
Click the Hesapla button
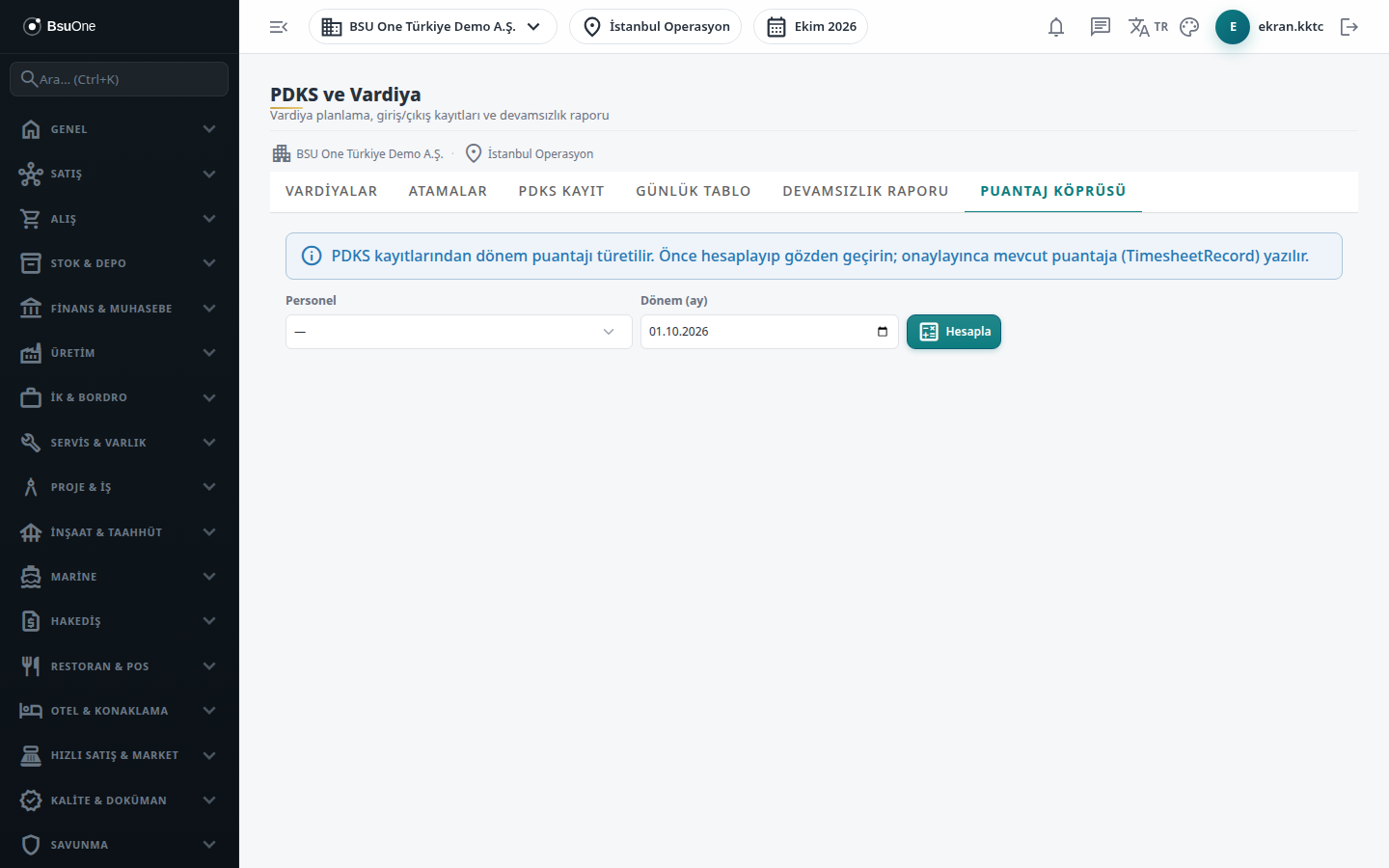(954, 332)
